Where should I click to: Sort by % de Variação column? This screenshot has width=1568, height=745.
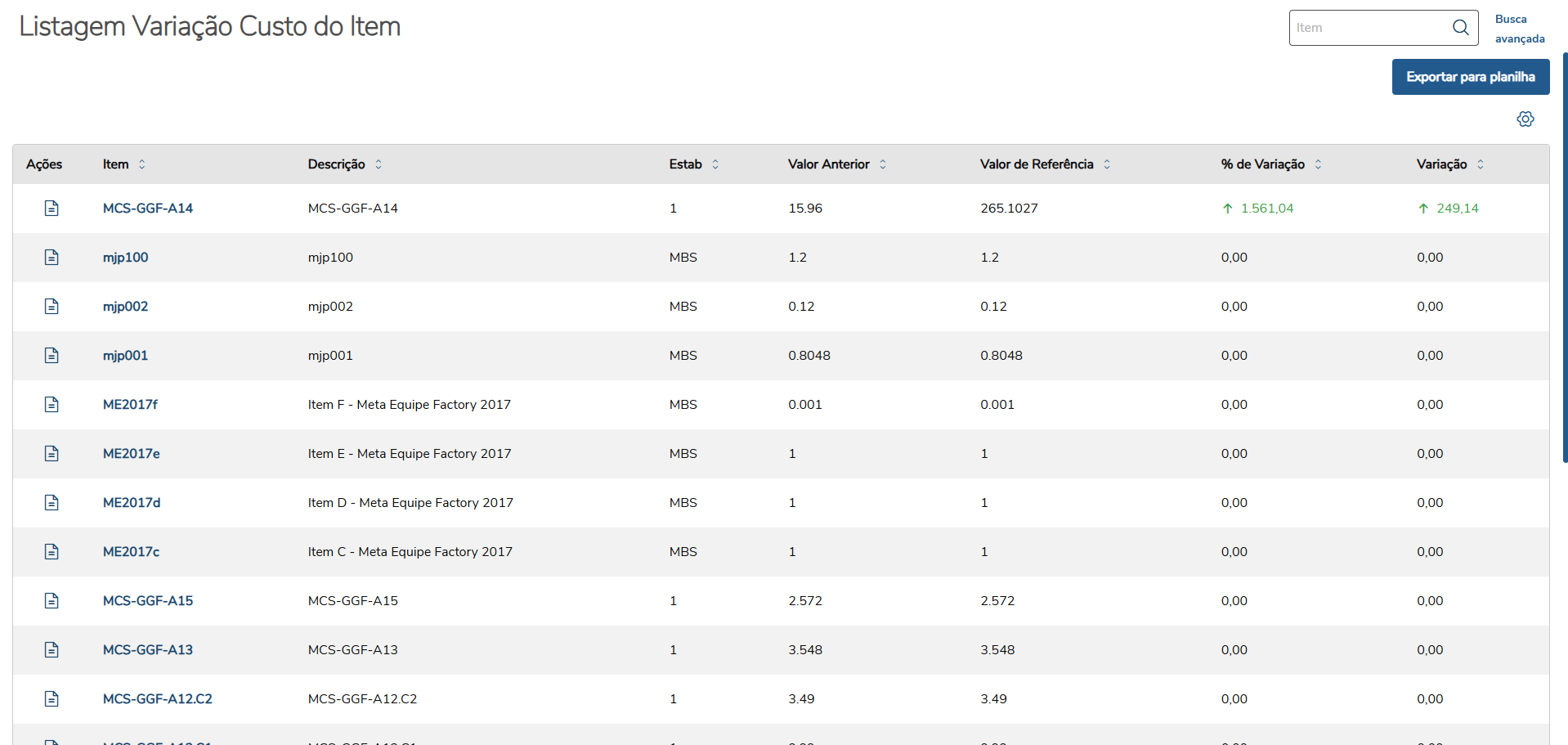(1318, 164)
